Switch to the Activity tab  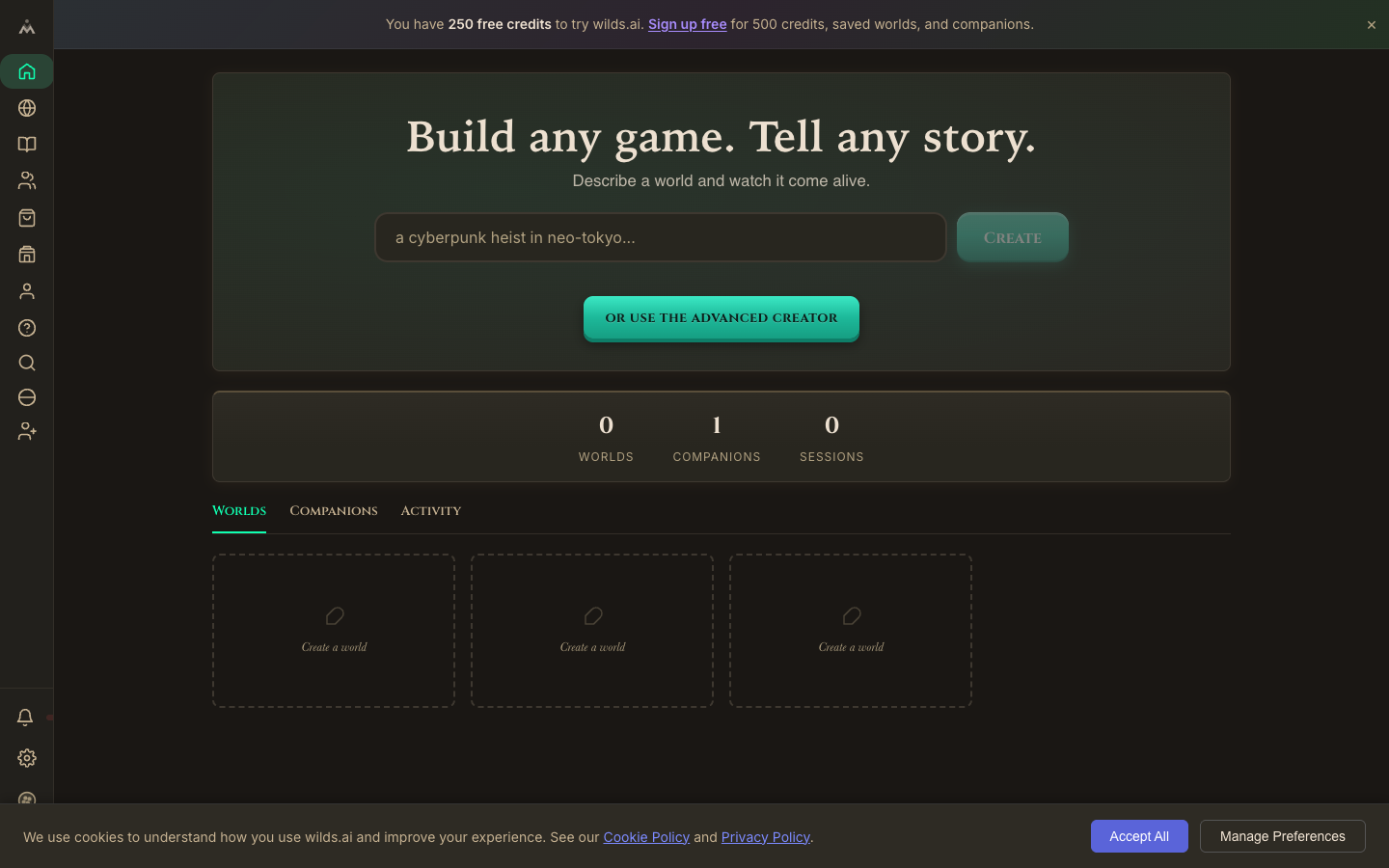(x=431, y=511)
